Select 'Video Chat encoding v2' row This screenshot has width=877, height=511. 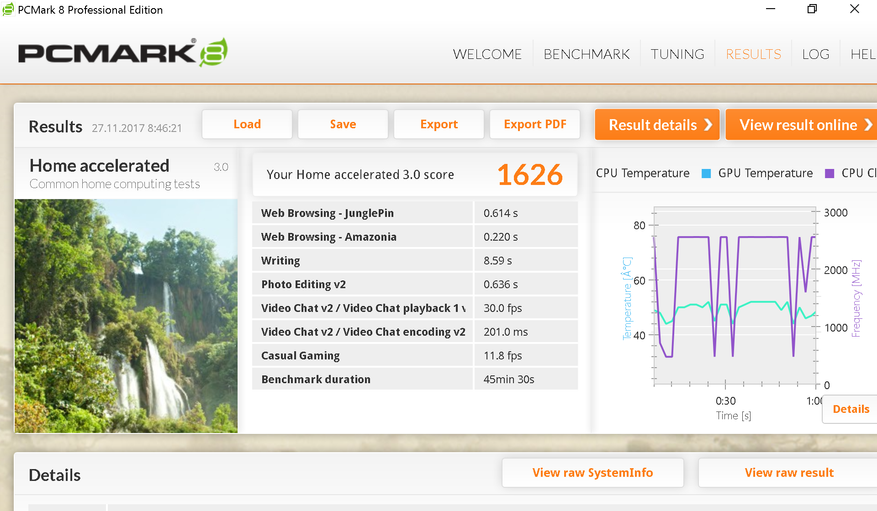click(415, 332)
